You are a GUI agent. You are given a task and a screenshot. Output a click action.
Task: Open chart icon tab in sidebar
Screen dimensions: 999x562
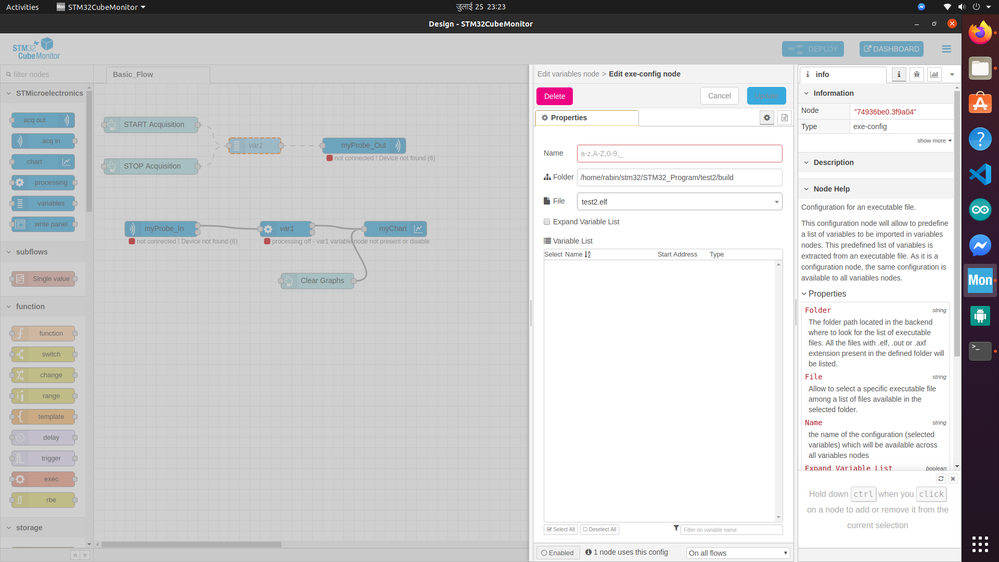[x=934, y=75]
